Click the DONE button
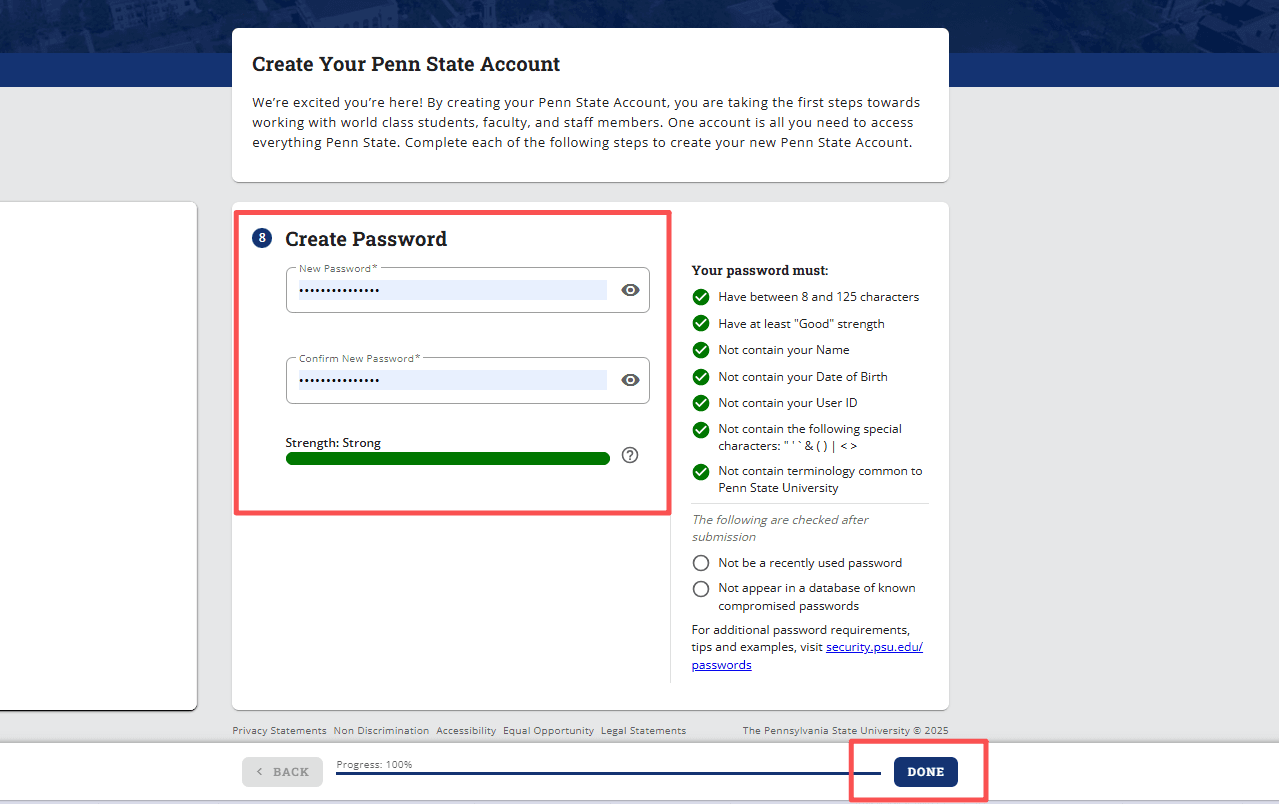The height and width of the screenshot is (804, 1279). coord(926,772)
